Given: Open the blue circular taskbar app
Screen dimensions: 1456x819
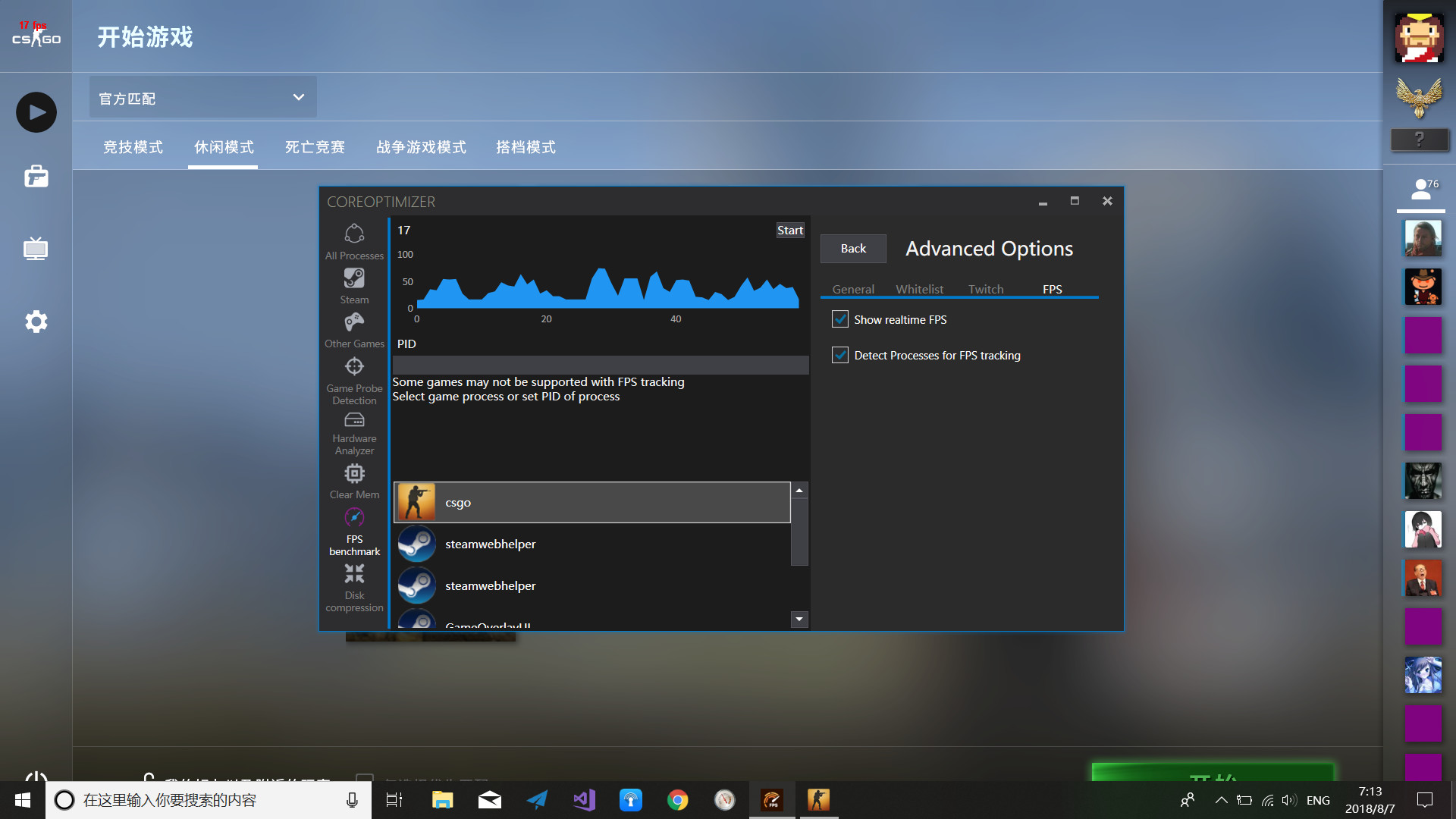Looking at the screenshot, I should point(631,800).
